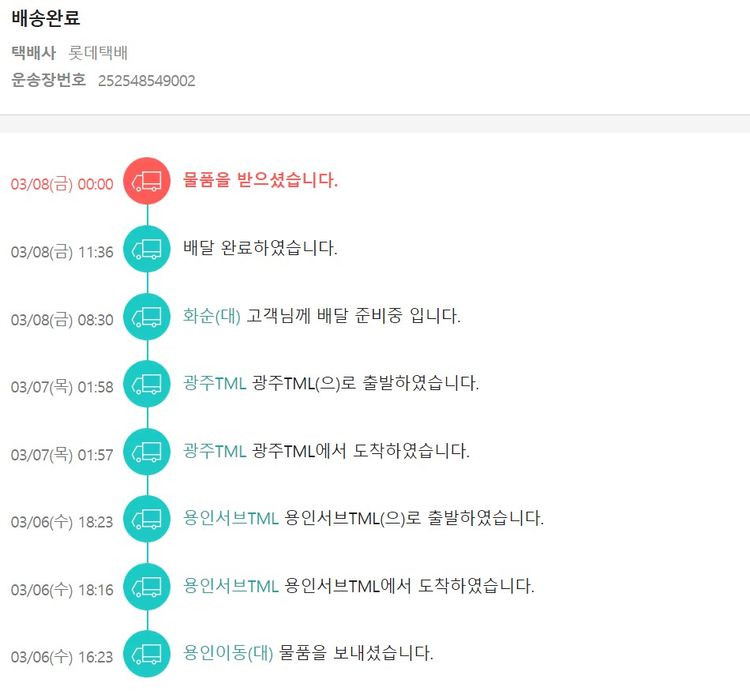Click the red truck icon for 물품을 받으셨습니다
This screenshot has width=750, height=691.
(147, 180)
